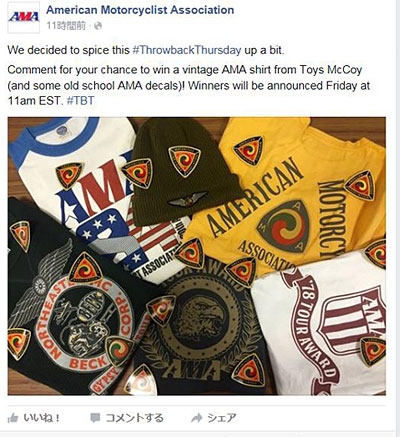
Task: Click the globe public-audience icon
Action: click(x=97, y=26)
